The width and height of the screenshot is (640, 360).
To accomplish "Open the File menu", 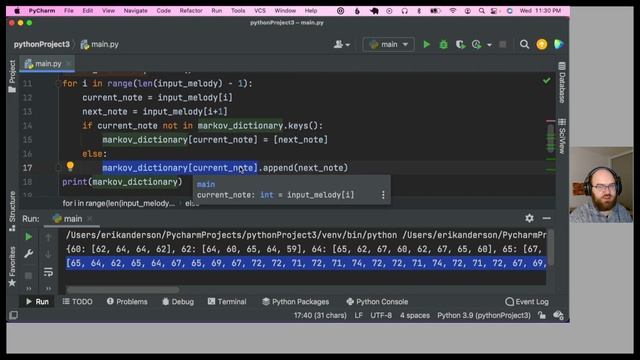I will (69, 11).
